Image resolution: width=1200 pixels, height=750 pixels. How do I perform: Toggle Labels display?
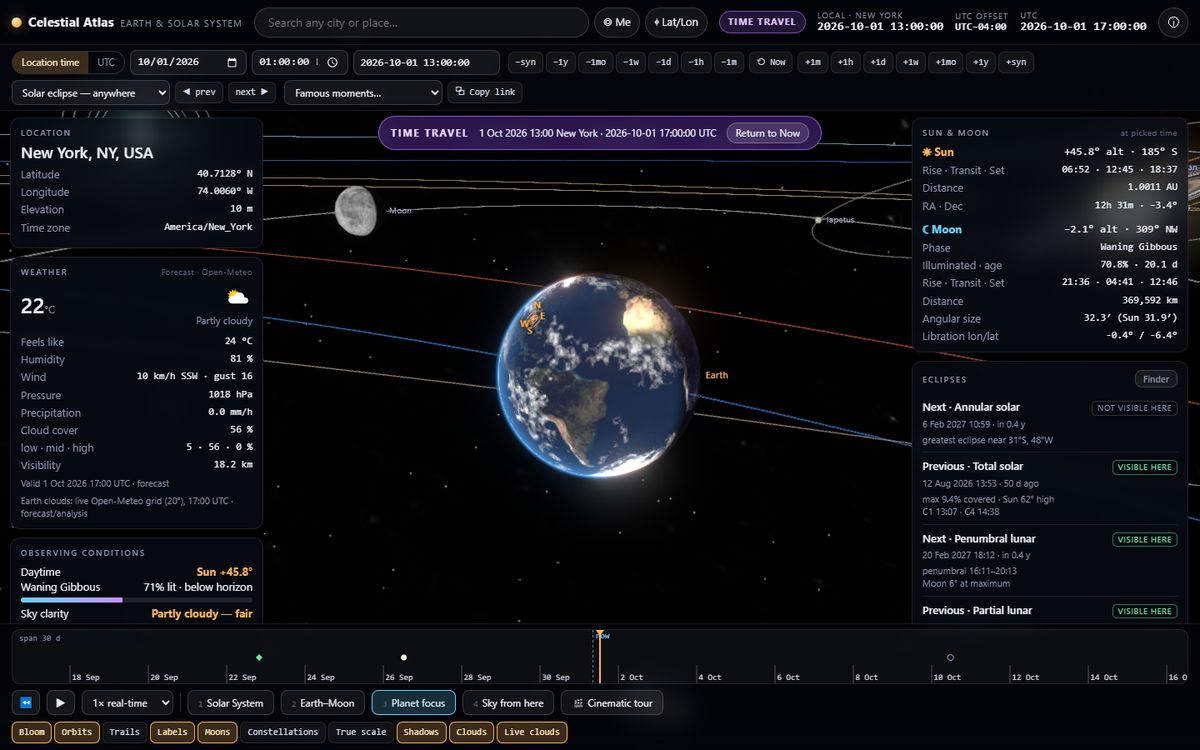pos(172,732)
